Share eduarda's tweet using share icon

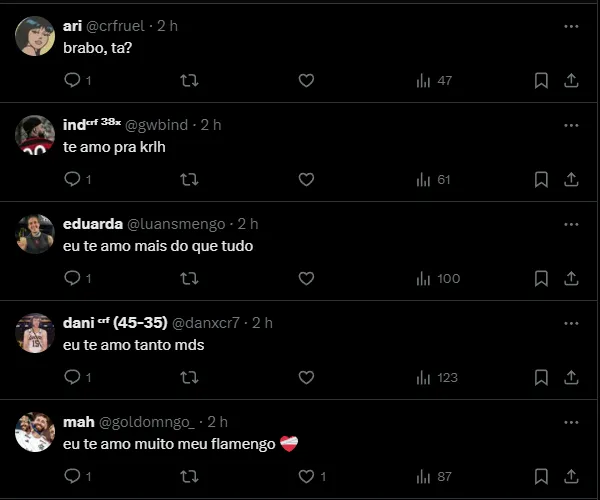(x=571, y=278)
